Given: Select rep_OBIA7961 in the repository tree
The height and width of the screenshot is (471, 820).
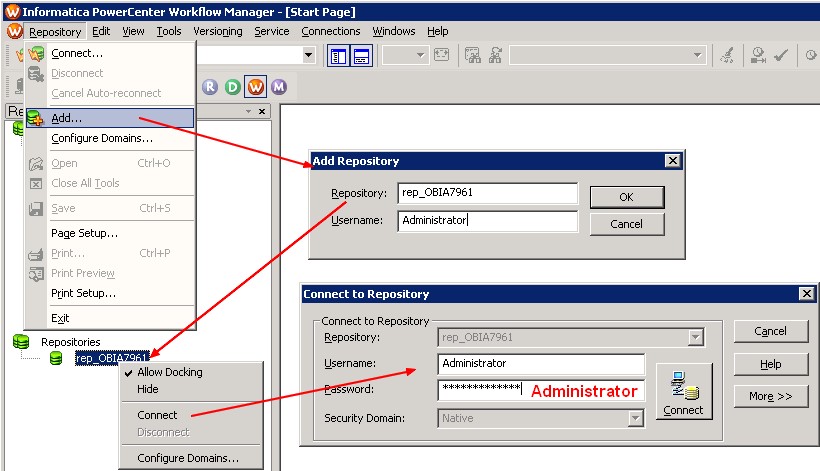Looking at the screenshot, I should tap(112, 358).
